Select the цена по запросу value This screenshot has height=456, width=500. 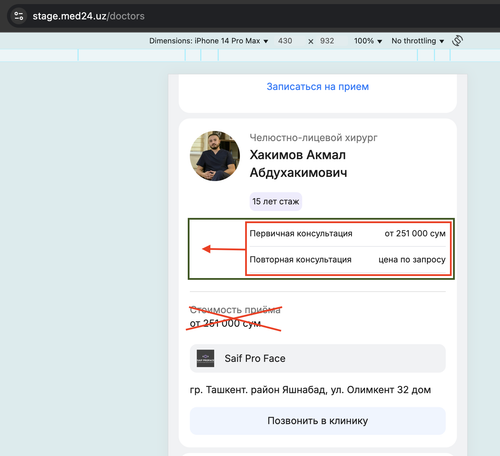coord(412,259)
